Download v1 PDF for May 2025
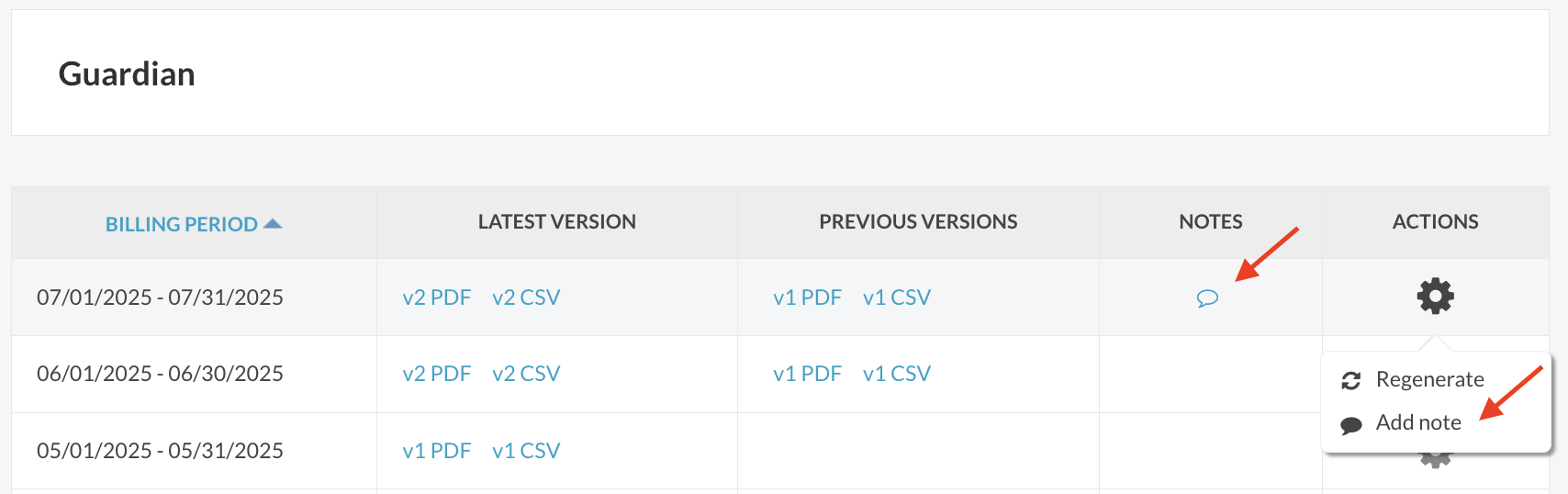Image resolution: width=1568 pixels, height=494 pixels. (436, 451)
